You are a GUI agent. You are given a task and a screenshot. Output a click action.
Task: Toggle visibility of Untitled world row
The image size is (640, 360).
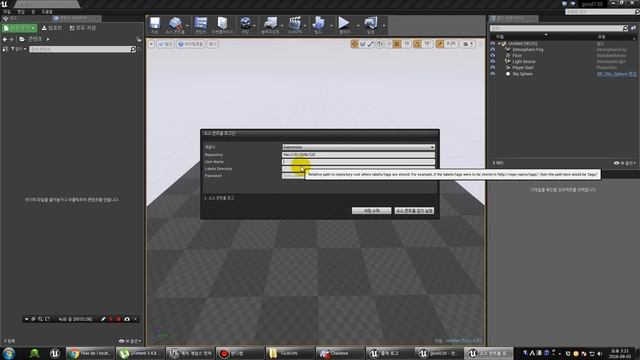pyautogui.click(x=493, y=43)
